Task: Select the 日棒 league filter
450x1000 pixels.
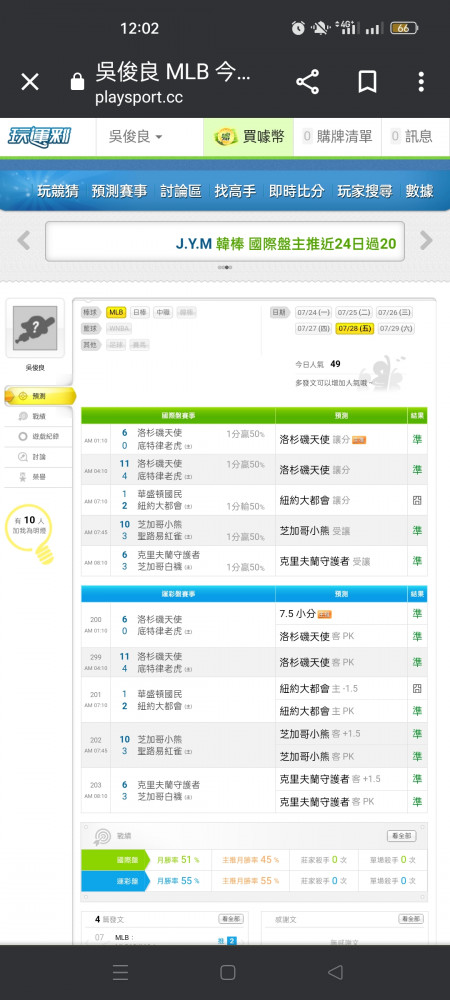Action: pyautogui.click(x=140, y=312)
